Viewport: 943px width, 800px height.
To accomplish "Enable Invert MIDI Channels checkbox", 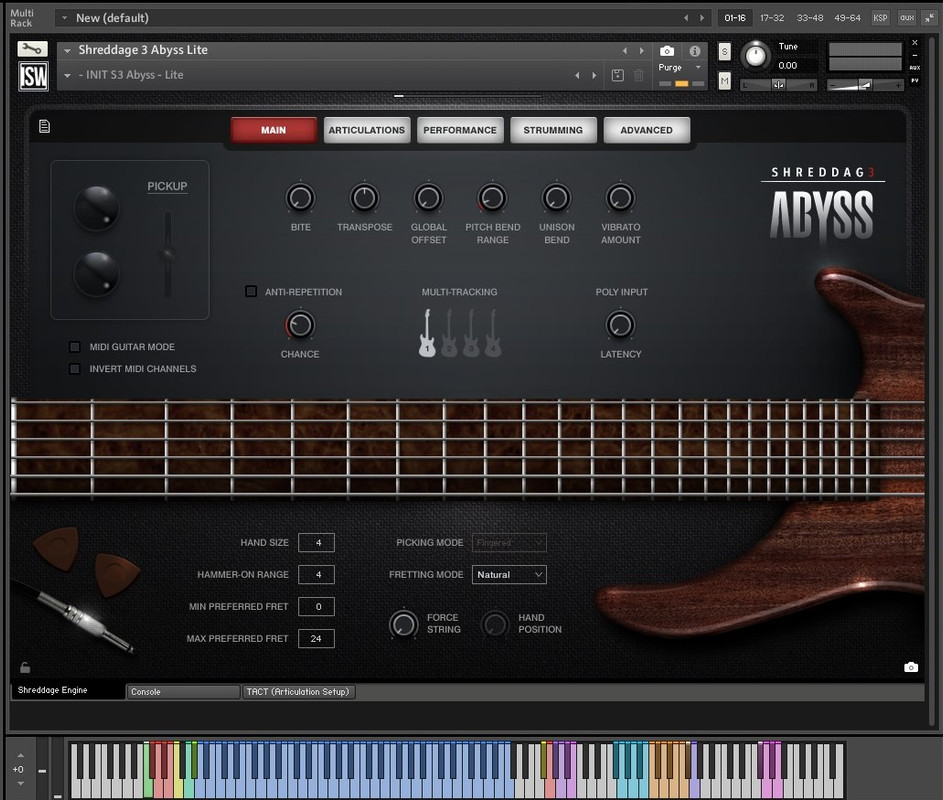I will tap(75, 369).
